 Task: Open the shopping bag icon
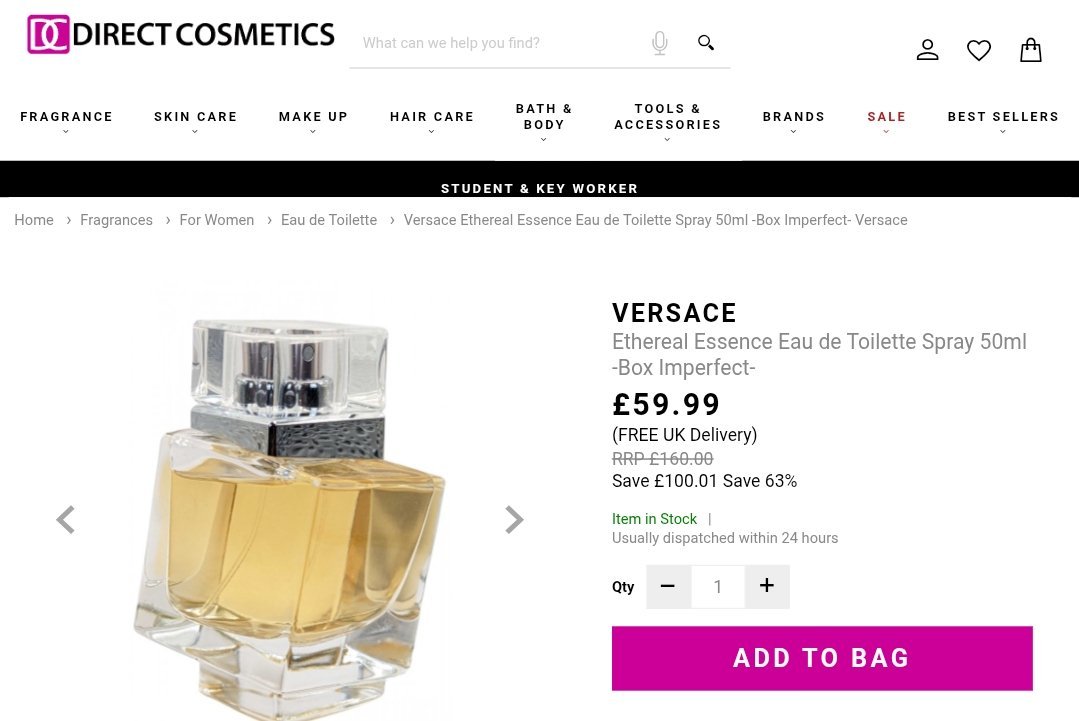pyautogui.click(x=1030, y=50)
